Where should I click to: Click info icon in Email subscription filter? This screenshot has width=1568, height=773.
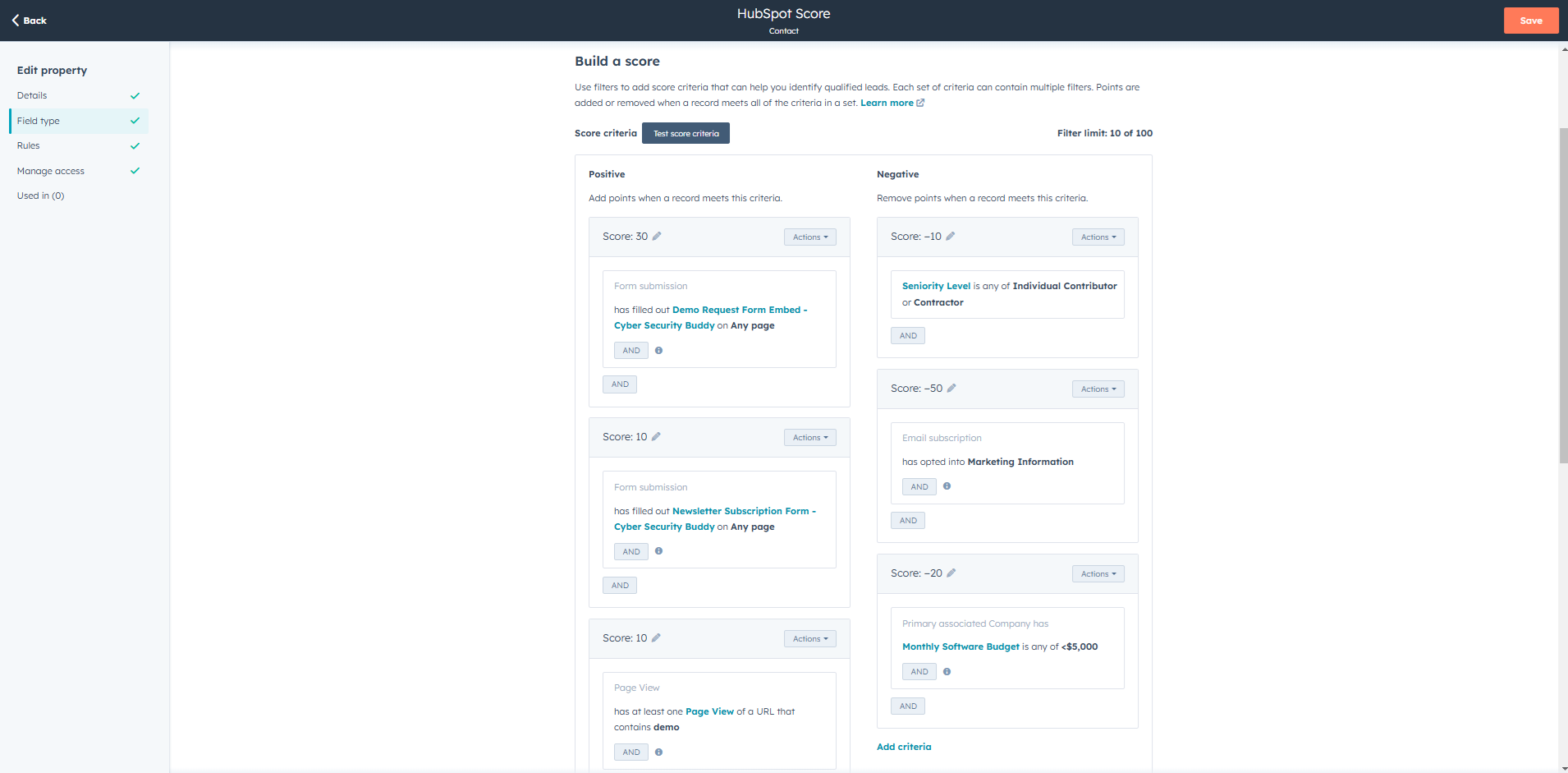click(947, 486)
